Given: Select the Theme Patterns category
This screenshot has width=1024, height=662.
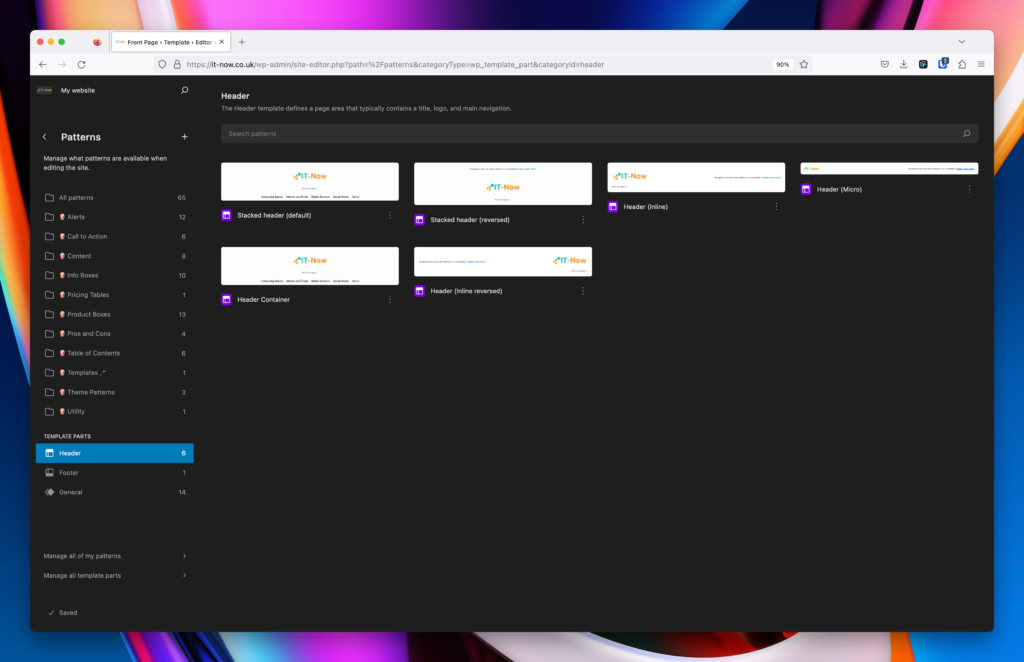Looking at the screenshot, I should click(115, 392).
